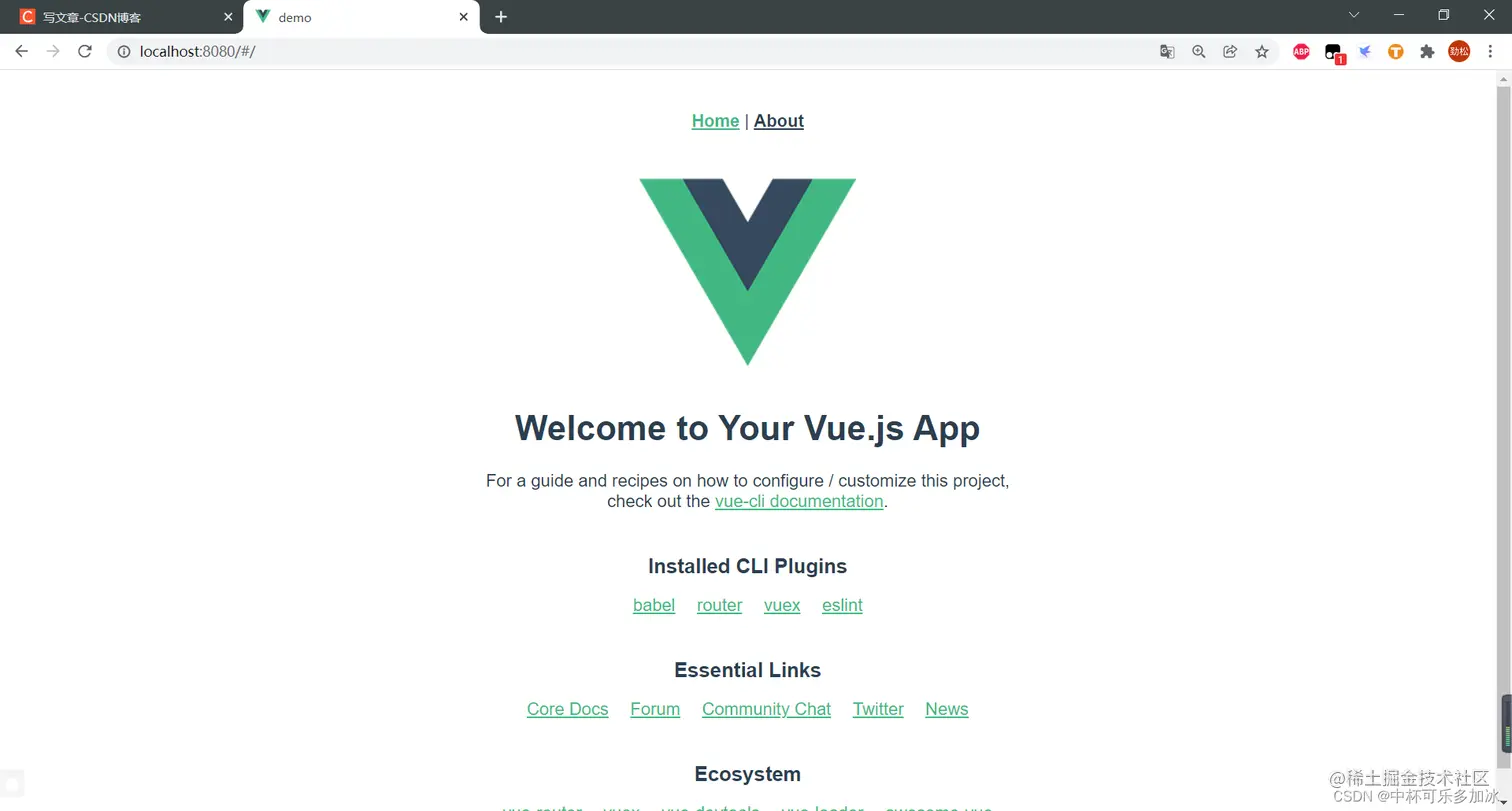
Task: Close the demo tab
Action: (463, 17)
